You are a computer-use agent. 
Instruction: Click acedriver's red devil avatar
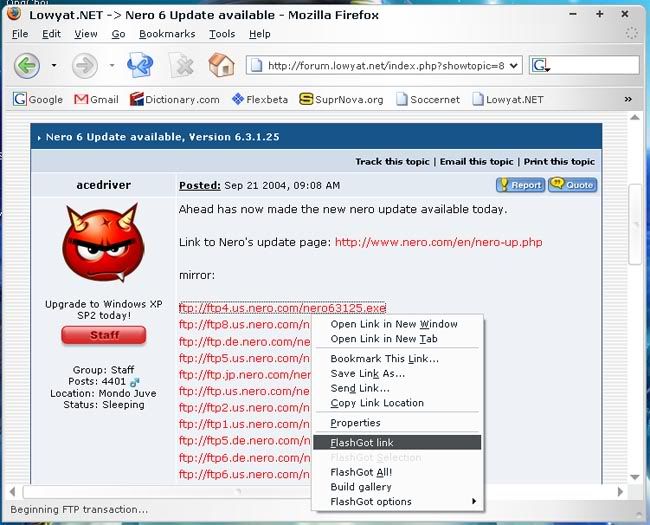(104, 243)
